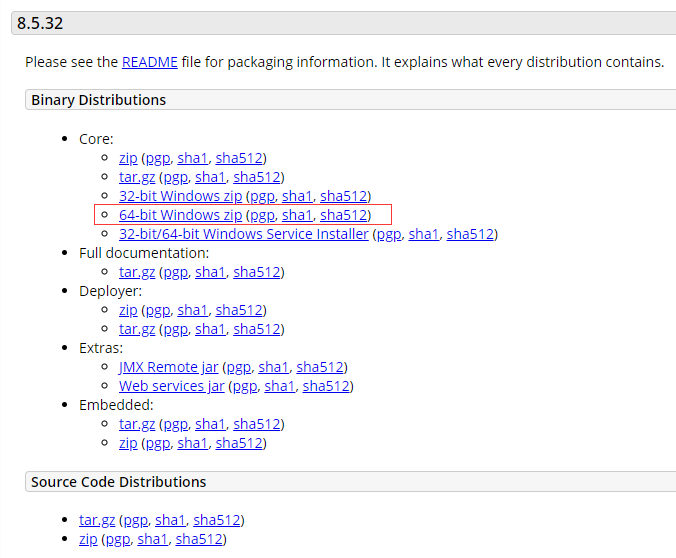This screenshot has height=558, width=676.
Task: Open pgp for Windows Service Installer
Action: [389, 234]
